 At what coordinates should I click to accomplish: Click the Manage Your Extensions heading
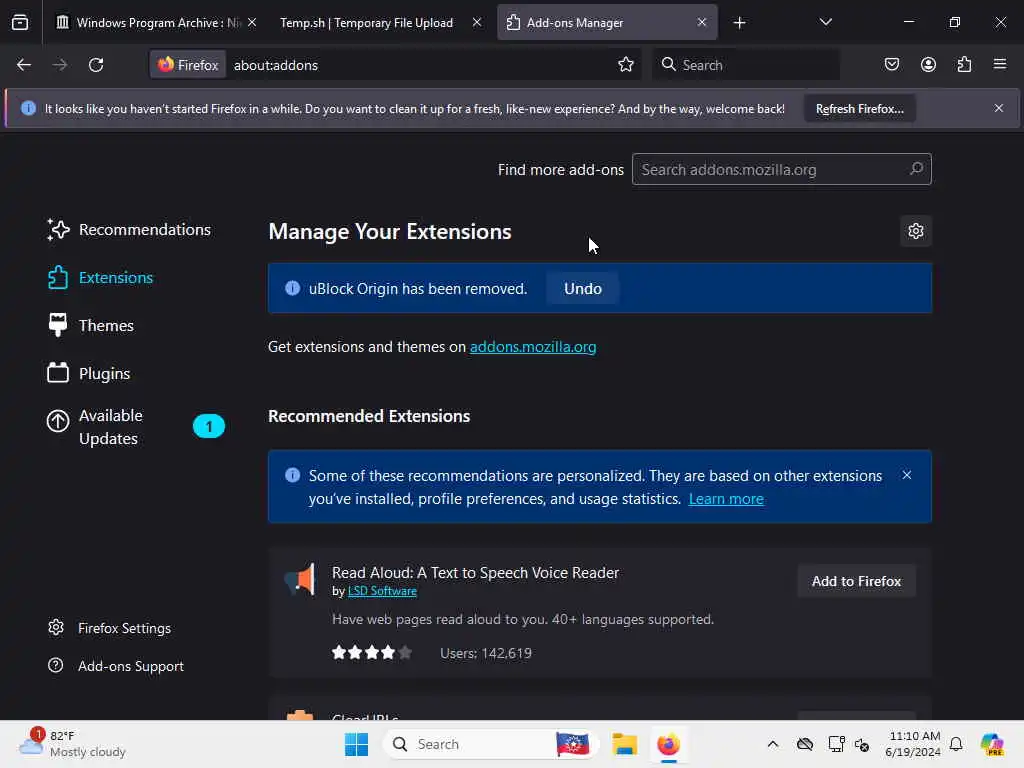point(390,232)
